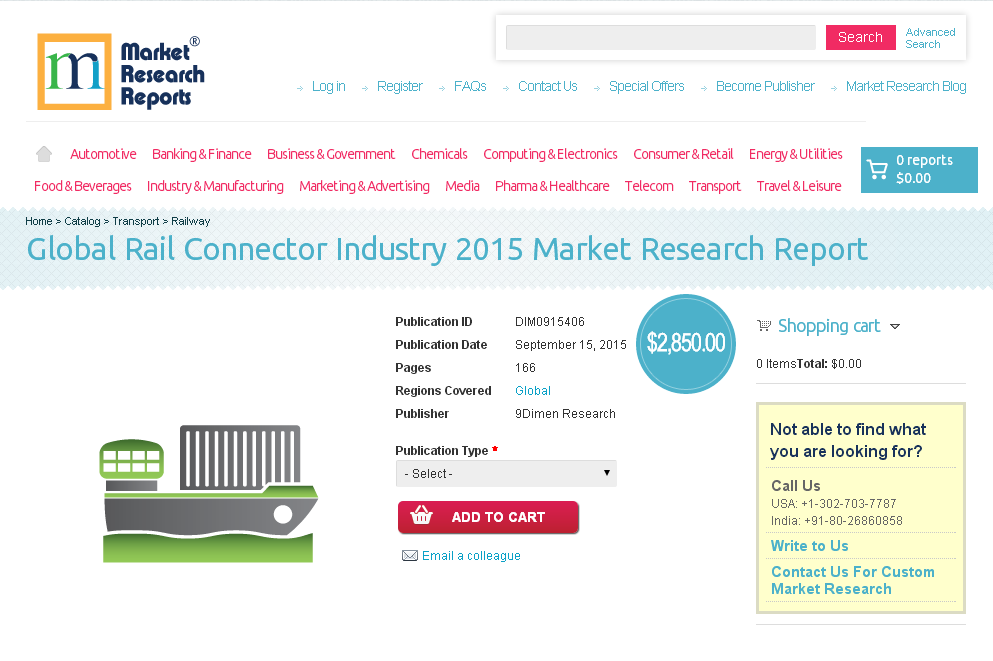Open the FAQs link
Screen dimensions: 993x661
tap(470, 86)
